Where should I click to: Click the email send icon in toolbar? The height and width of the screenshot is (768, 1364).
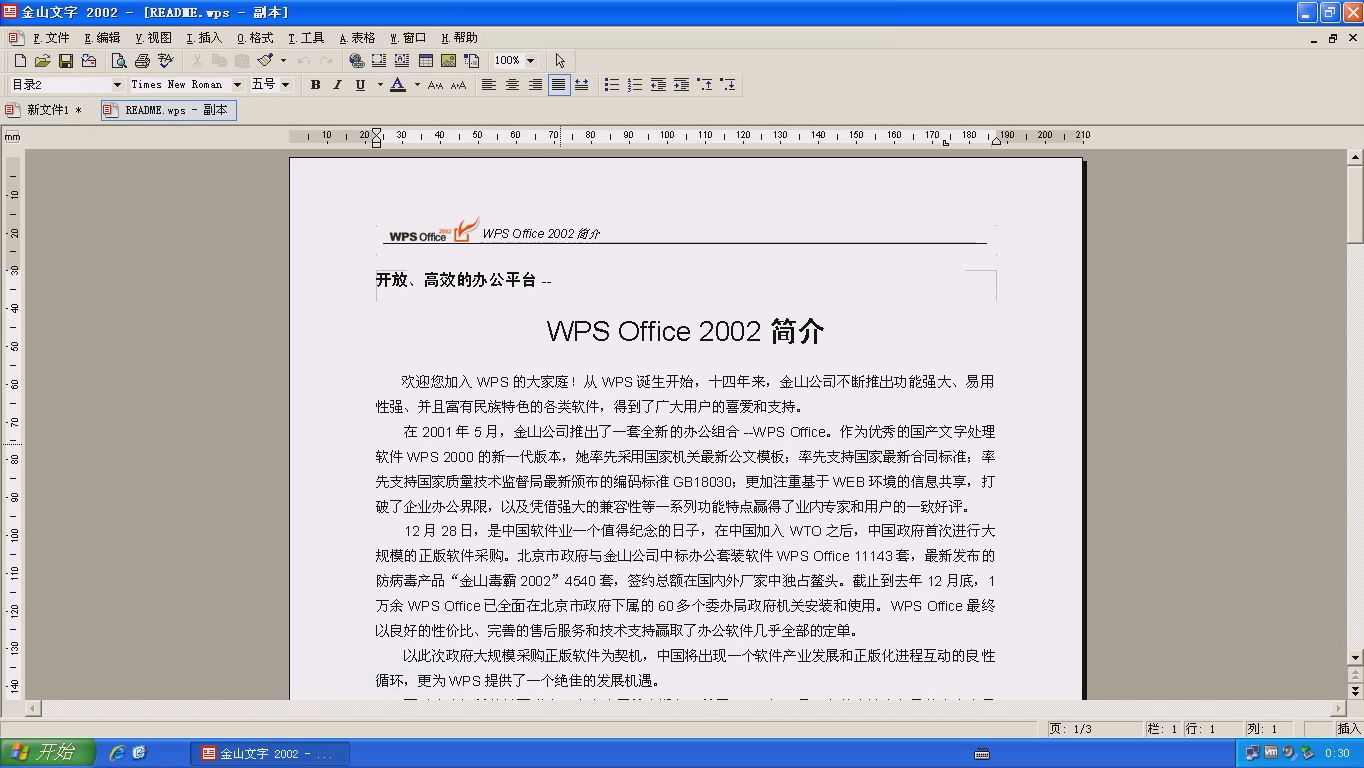(x=88, y=61)
